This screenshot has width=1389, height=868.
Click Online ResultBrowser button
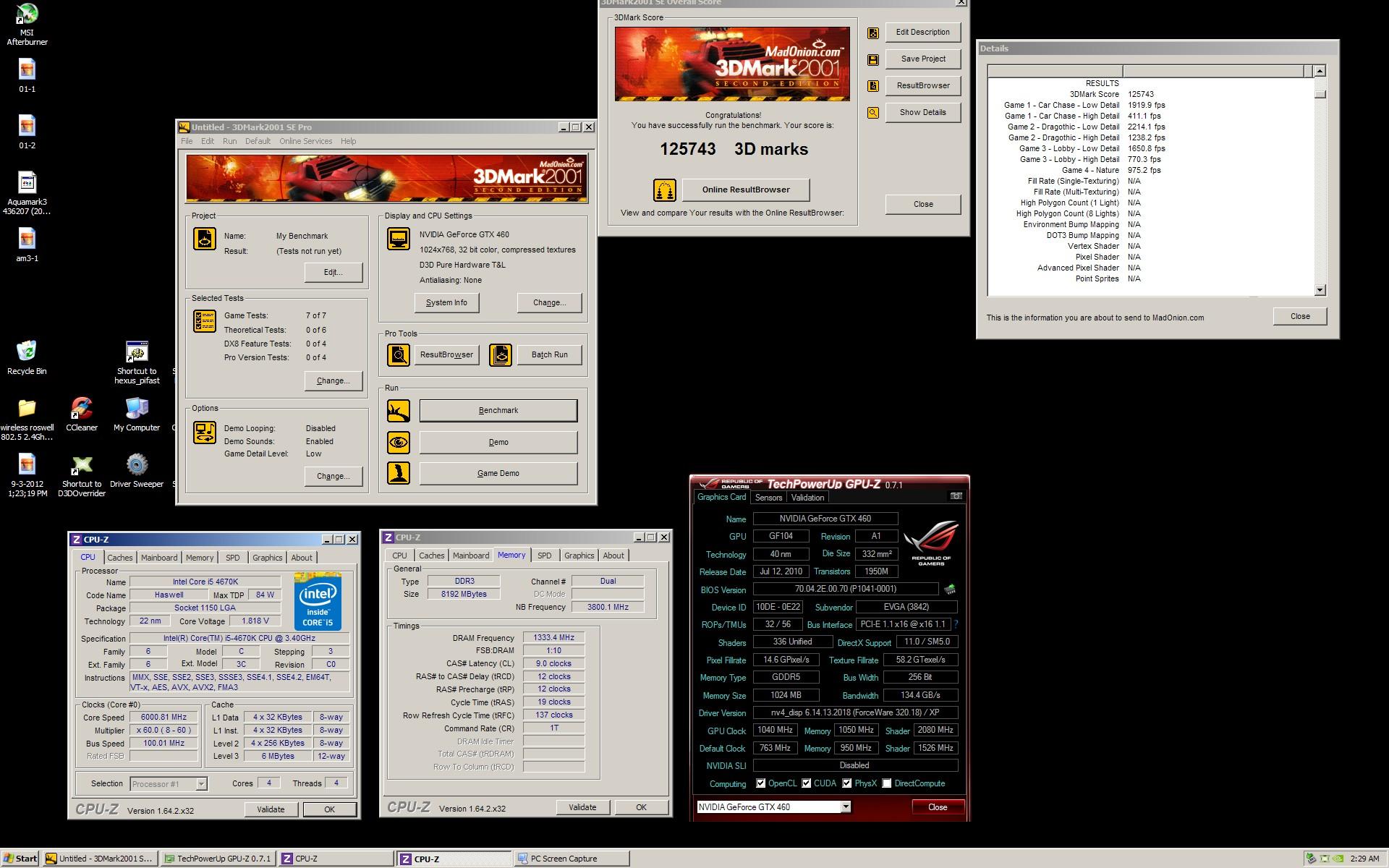pyautogui.click(x=746, y=190)
